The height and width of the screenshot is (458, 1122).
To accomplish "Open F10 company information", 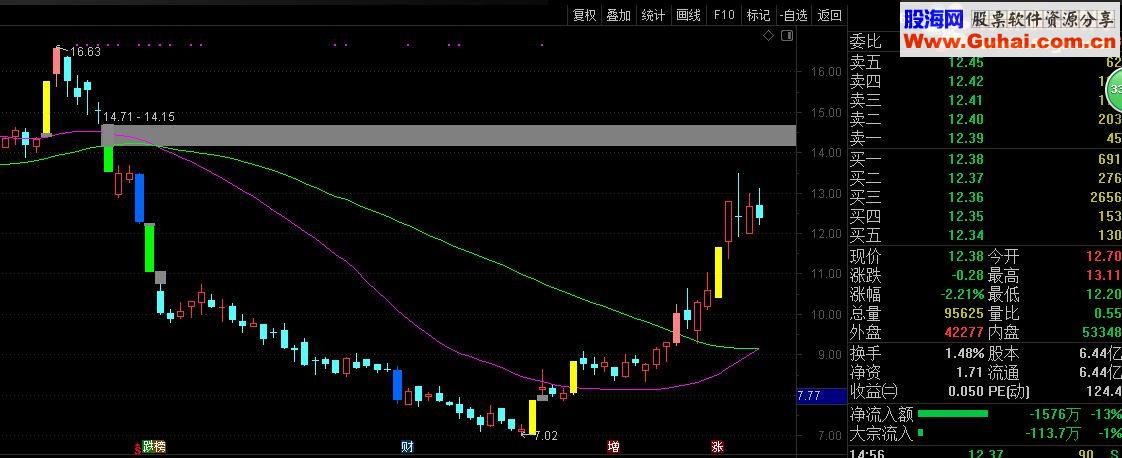I will (724, 15).
